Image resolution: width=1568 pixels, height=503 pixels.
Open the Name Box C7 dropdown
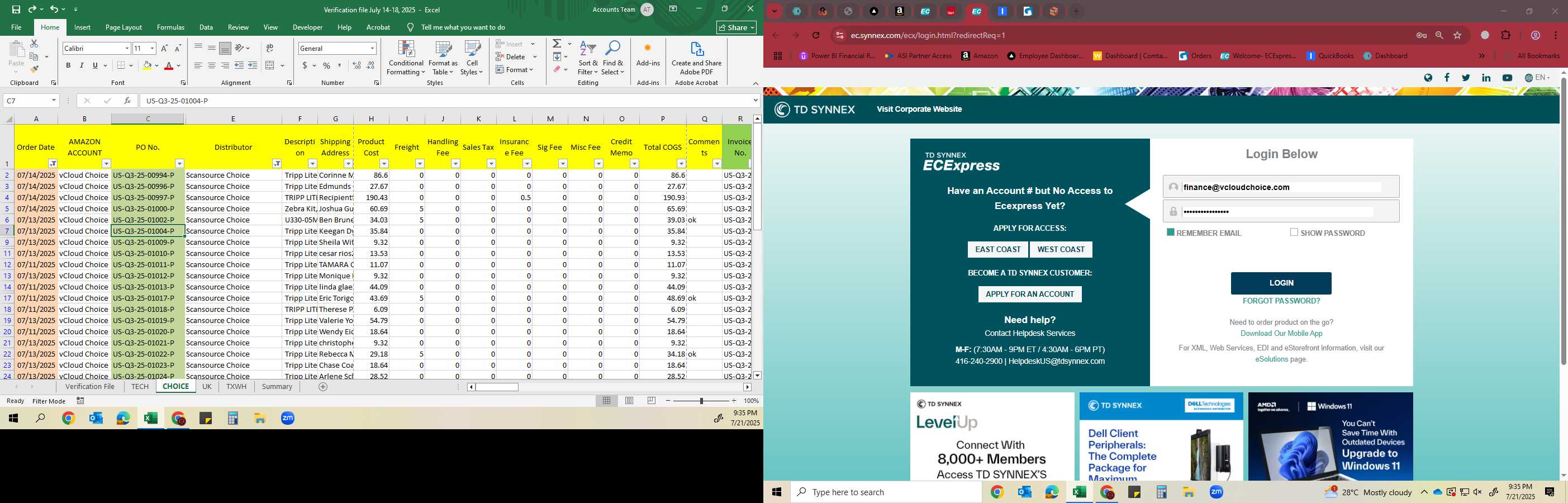[x=54, y=101]
